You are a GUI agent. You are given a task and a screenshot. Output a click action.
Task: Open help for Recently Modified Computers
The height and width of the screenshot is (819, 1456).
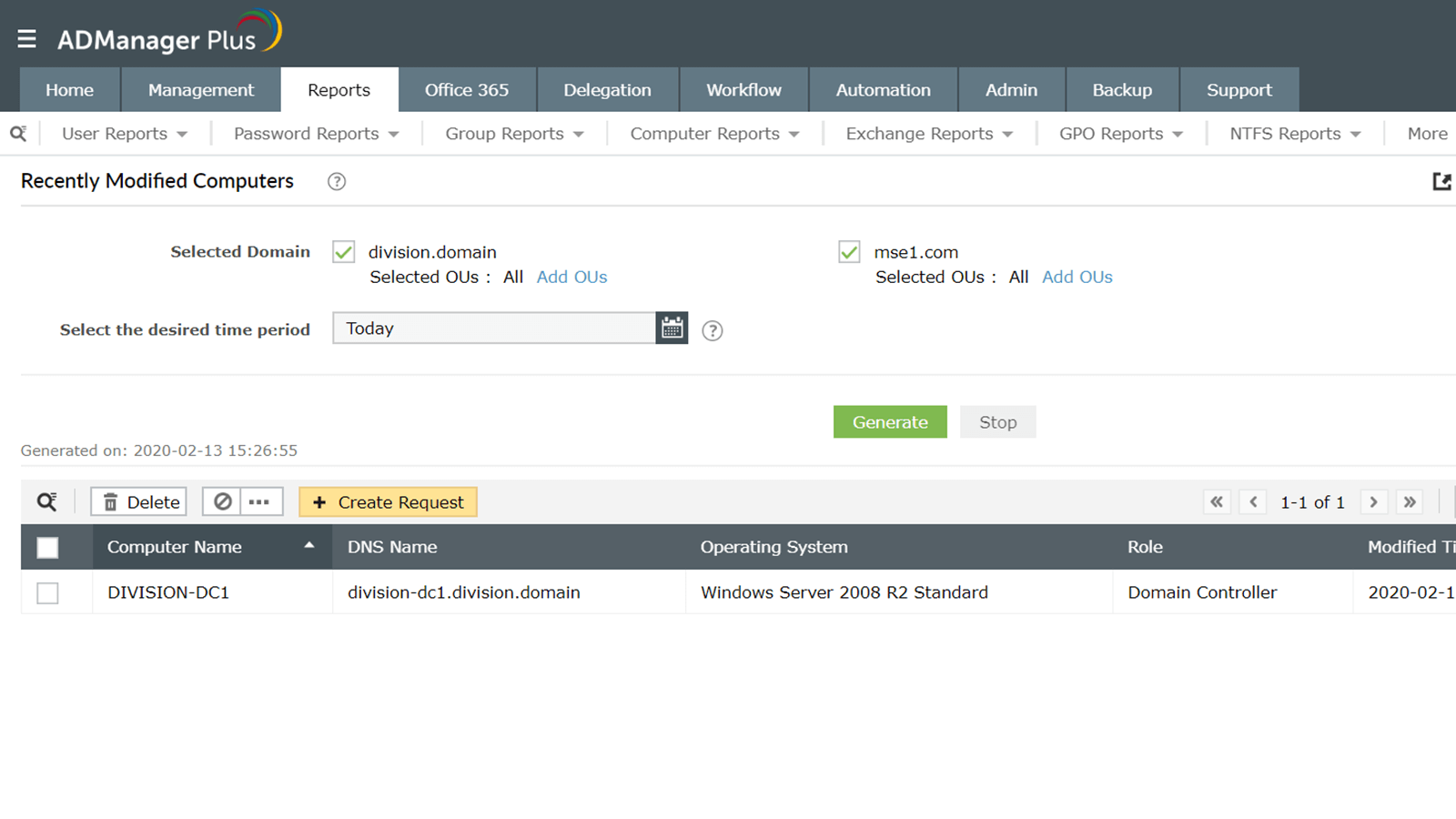click(x=337, y=181)
